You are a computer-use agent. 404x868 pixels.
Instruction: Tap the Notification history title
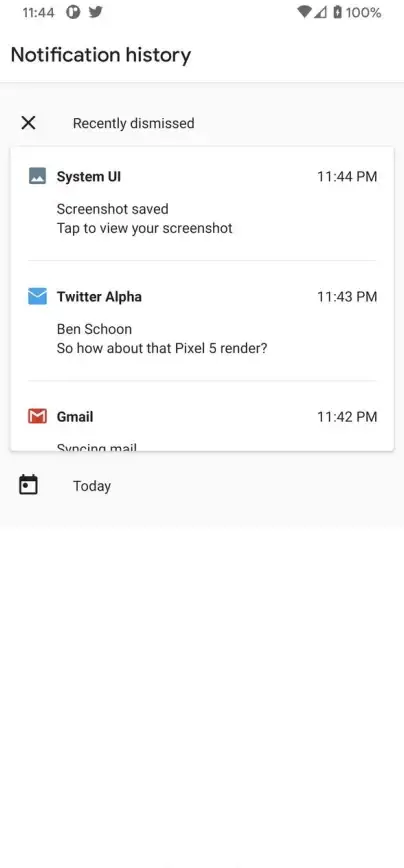tap(101, 55)
